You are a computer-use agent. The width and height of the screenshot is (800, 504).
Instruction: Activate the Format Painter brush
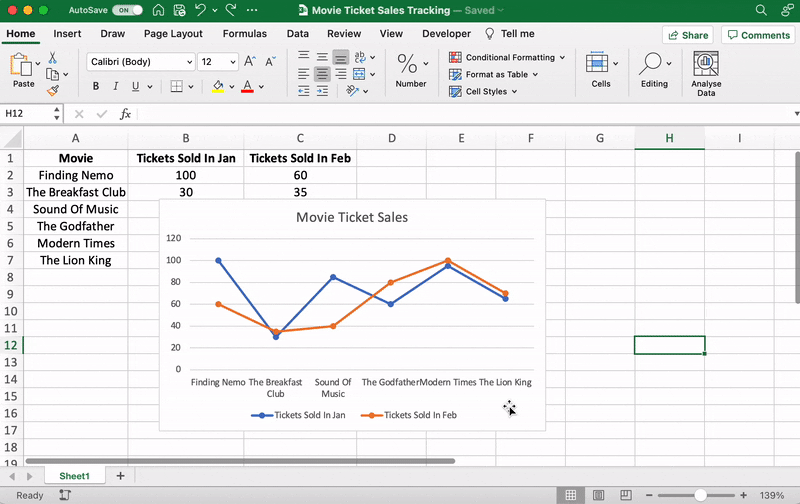53,91
